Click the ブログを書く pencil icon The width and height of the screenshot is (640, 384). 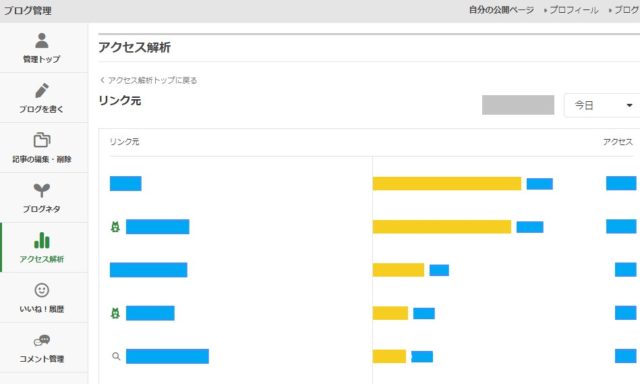42,91
